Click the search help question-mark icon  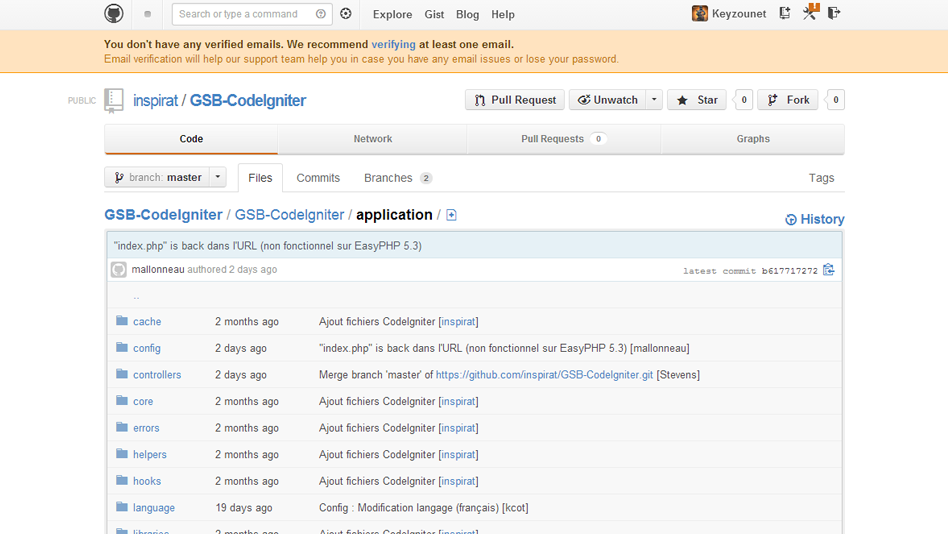(320, 14)
